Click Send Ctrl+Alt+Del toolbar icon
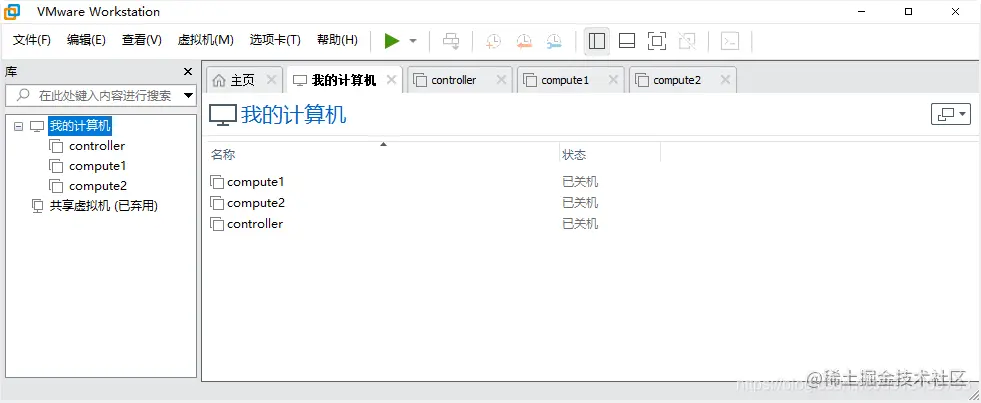The height and width of the screenshot is (403, 981). click(451, 41)
